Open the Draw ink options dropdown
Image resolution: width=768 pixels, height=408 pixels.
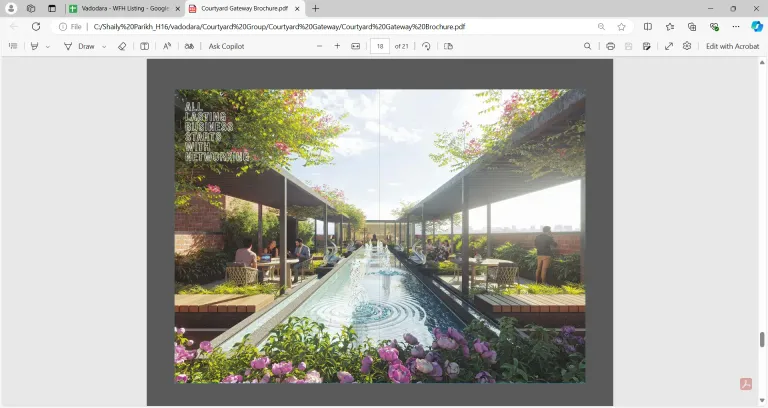click(x=104, y=46)
